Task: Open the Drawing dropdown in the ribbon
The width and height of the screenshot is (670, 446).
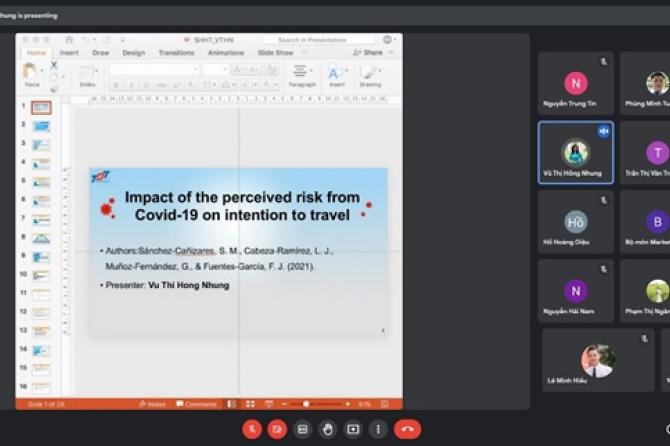Action: tap(370, 75)
